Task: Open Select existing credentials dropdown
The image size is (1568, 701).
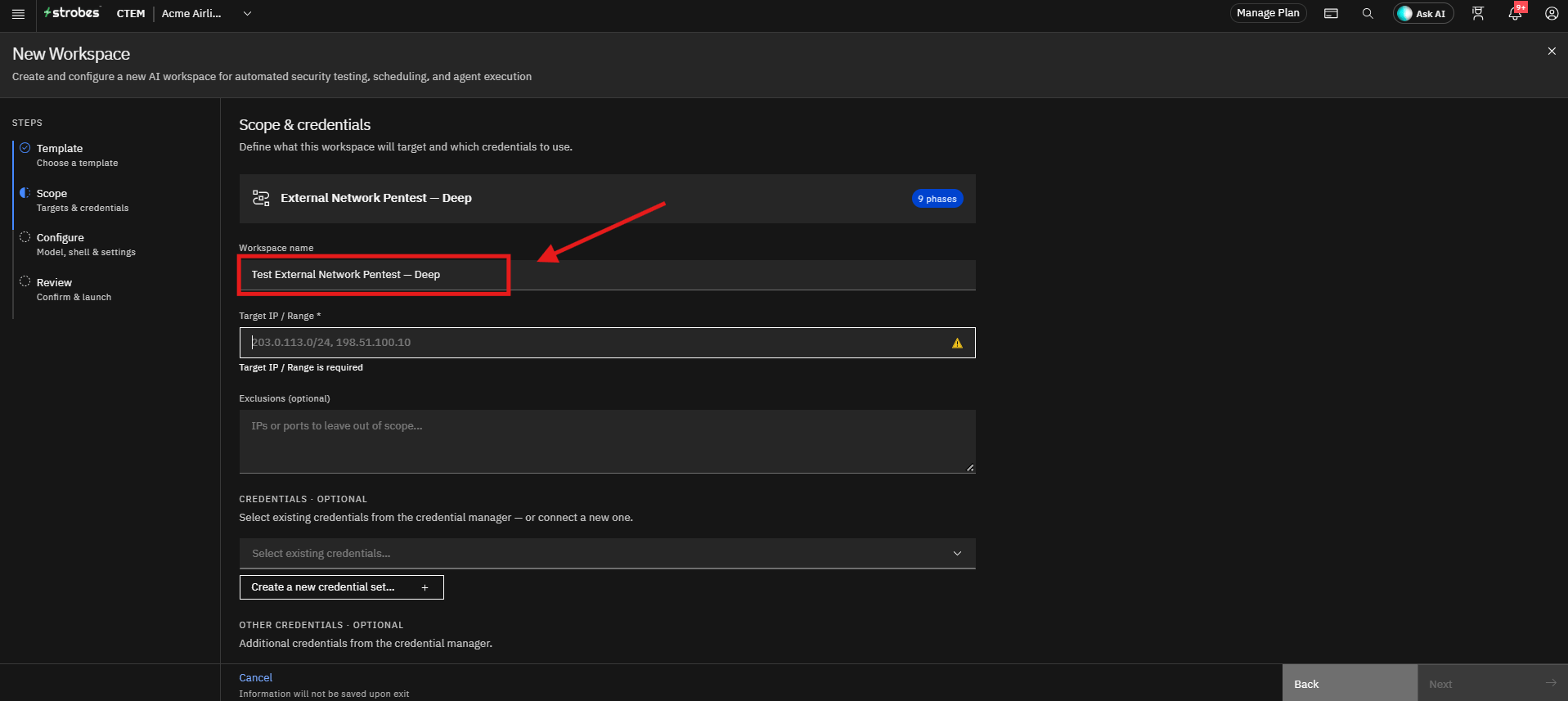Action: coord(607,554)
